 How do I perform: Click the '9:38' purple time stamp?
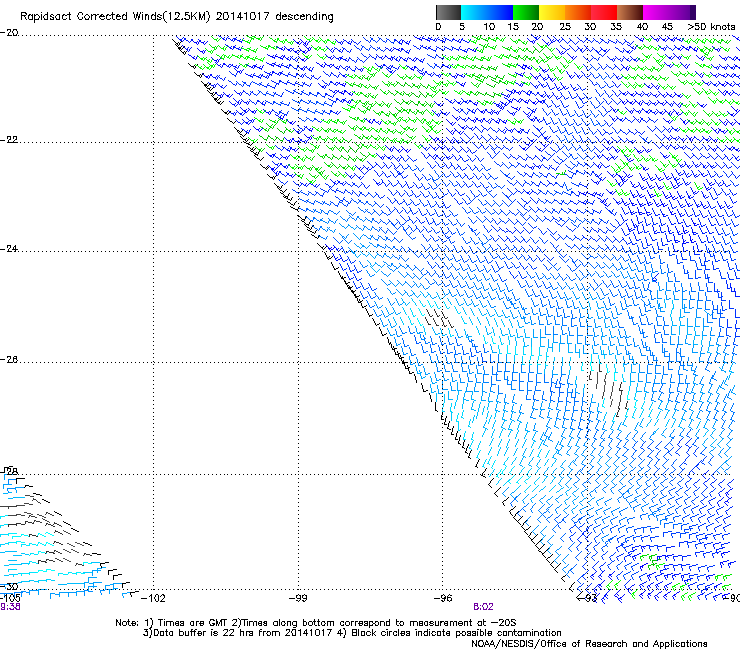(x=10, y=607)
